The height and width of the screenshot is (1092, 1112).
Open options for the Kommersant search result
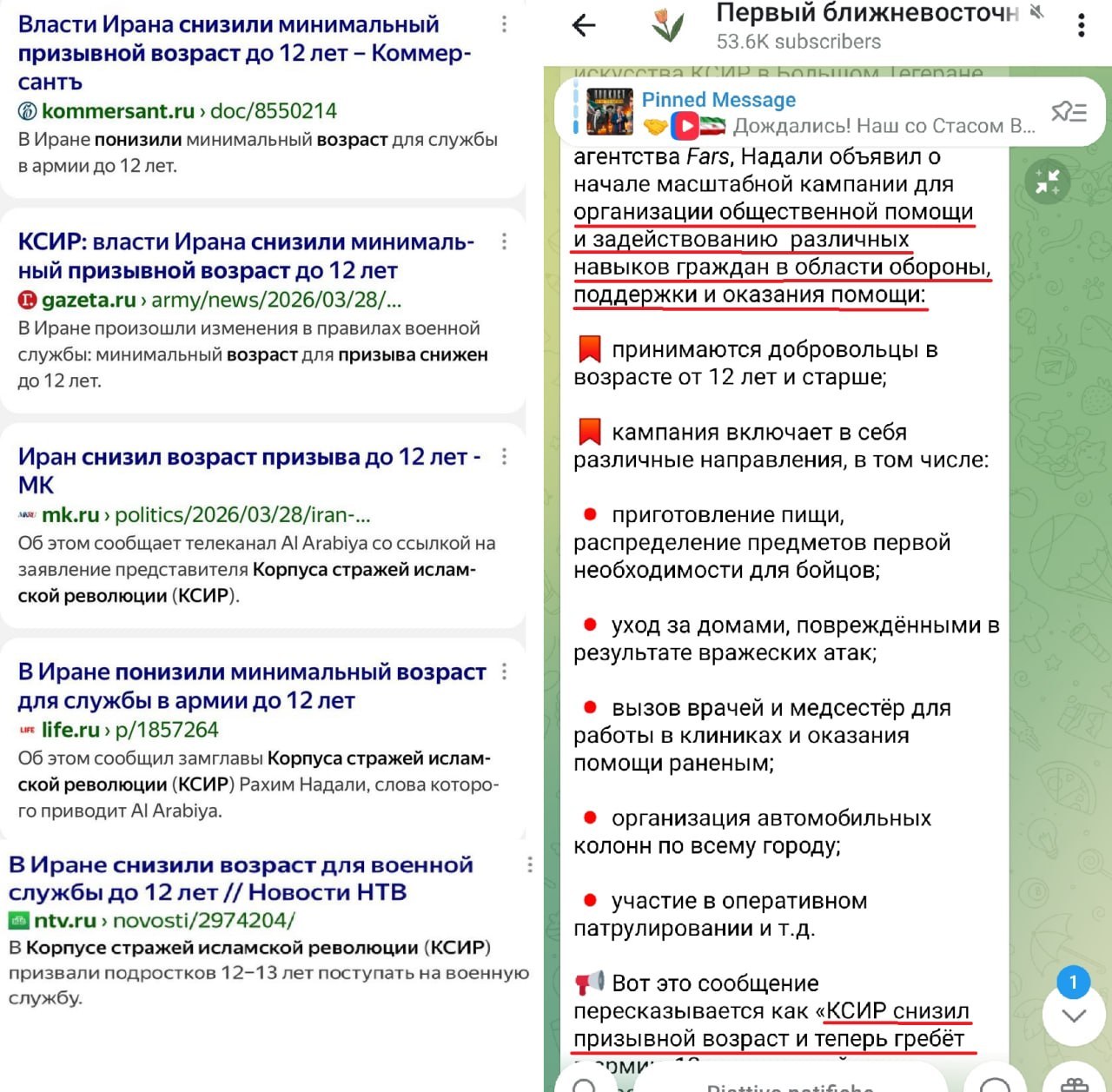pyautogui.click(x=504, y=25)
